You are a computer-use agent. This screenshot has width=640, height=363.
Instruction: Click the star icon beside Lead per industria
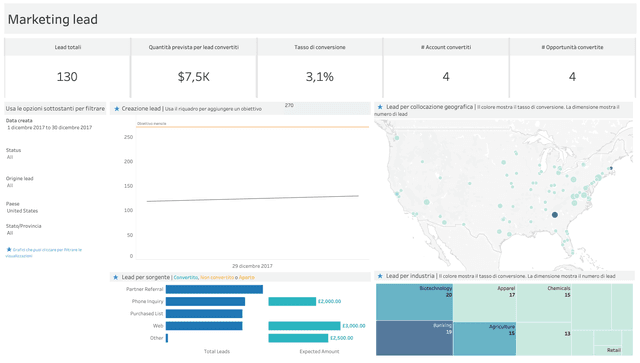pyautogui.click(x=380, y=276)
